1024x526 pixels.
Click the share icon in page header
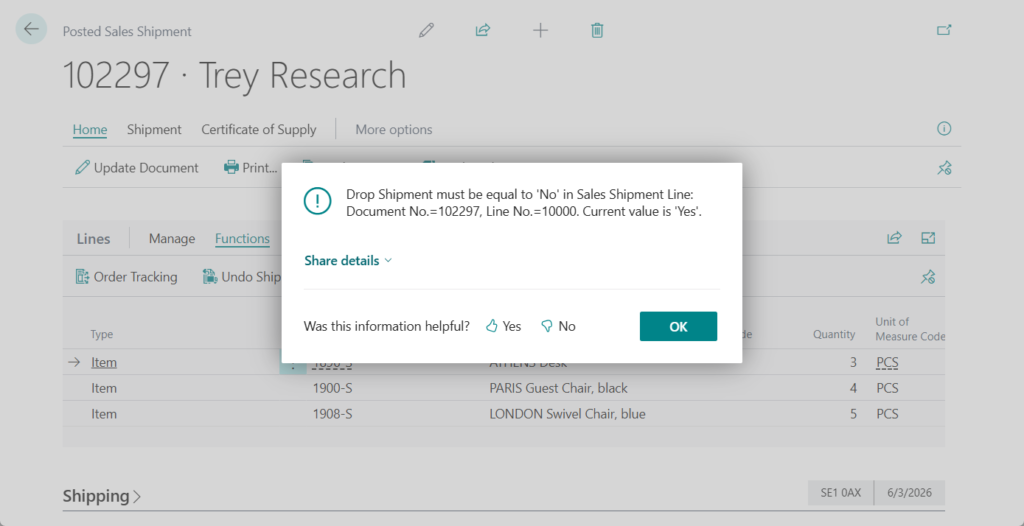coord(483,30)
